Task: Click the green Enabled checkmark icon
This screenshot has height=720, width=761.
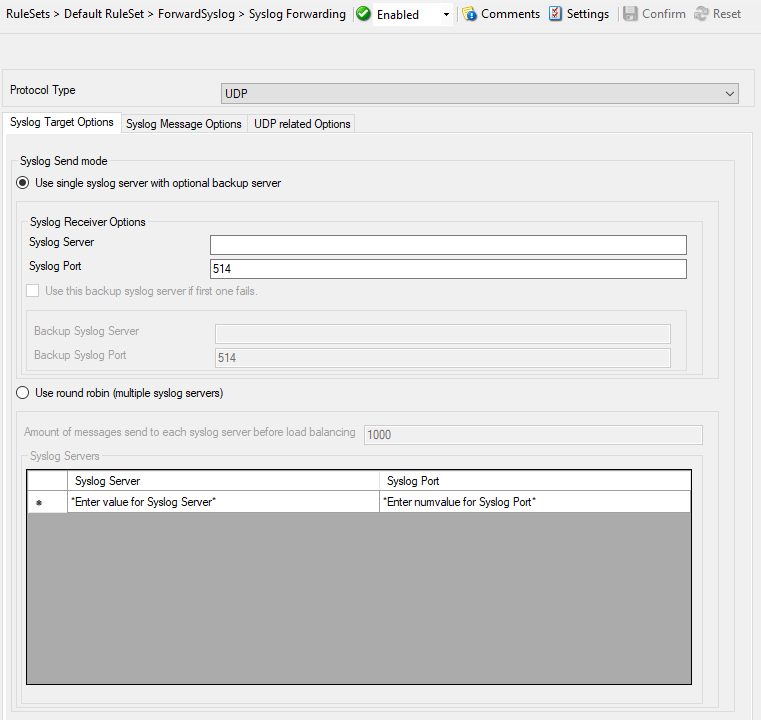Action: click(x=363, y=14)
